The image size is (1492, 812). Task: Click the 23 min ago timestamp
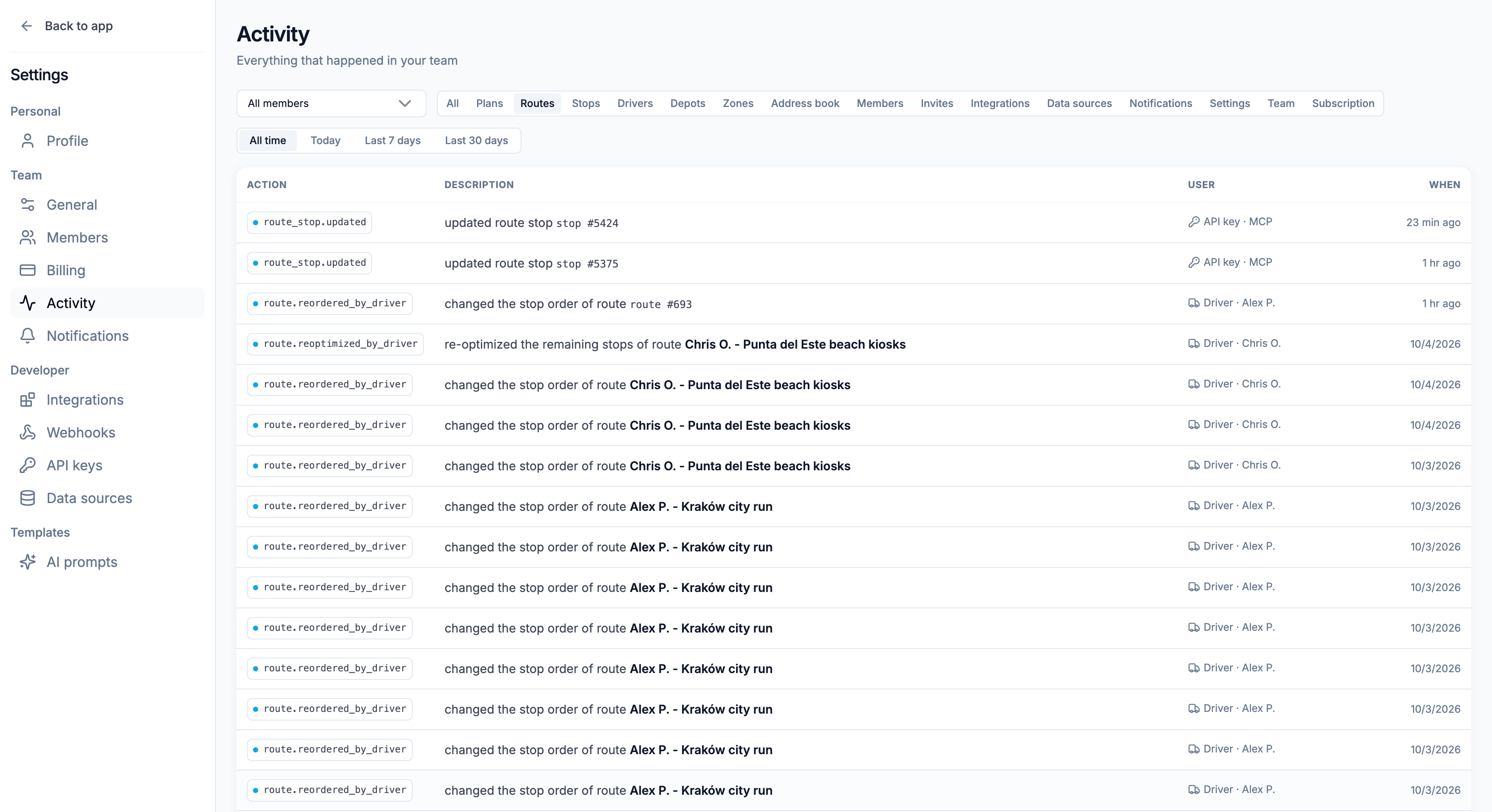tap(1433, 222)
